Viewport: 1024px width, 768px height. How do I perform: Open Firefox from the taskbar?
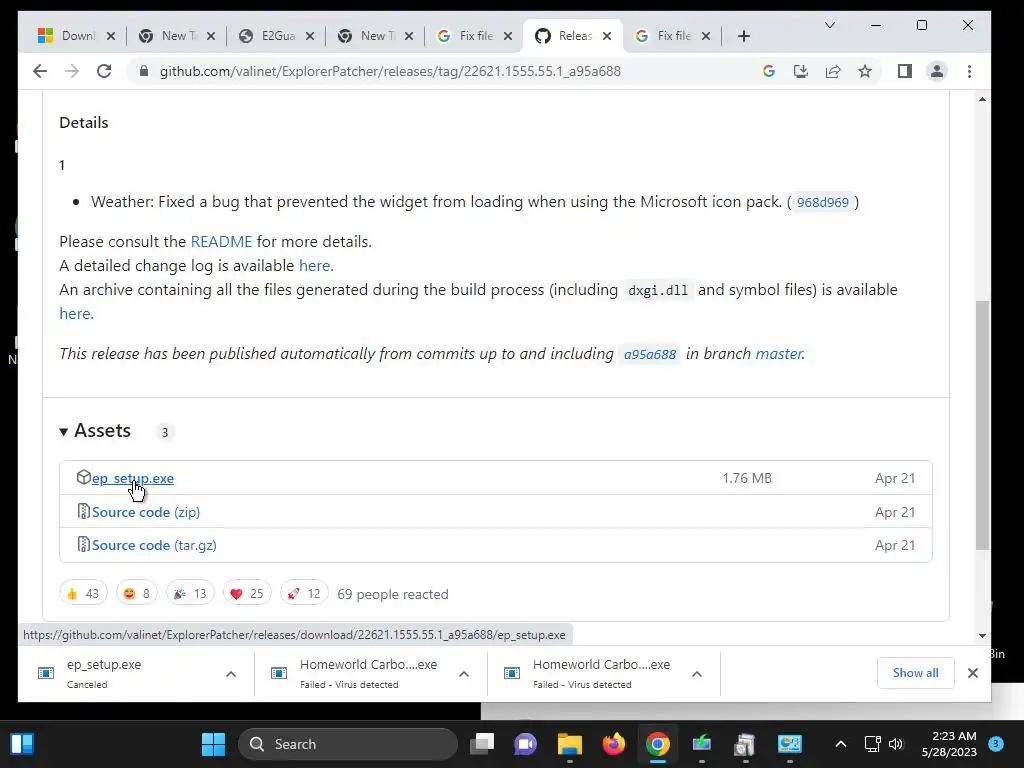tap(613, 744)
